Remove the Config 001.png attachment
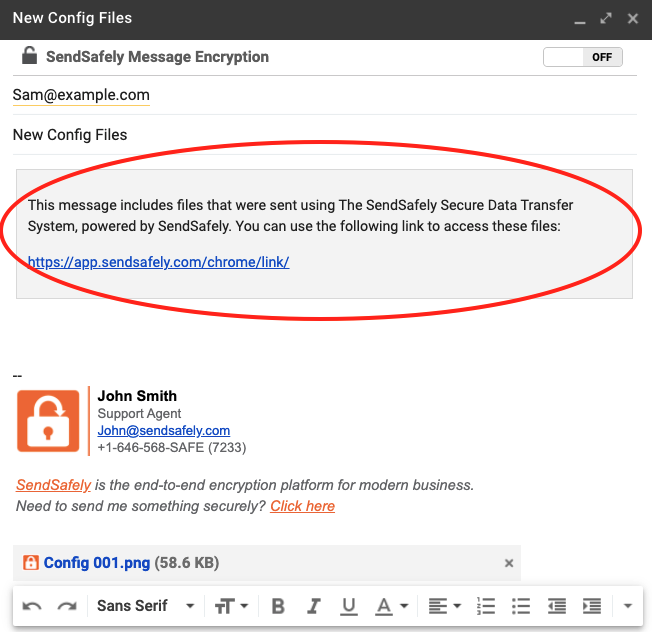The image size is (652, 632). 509,563
